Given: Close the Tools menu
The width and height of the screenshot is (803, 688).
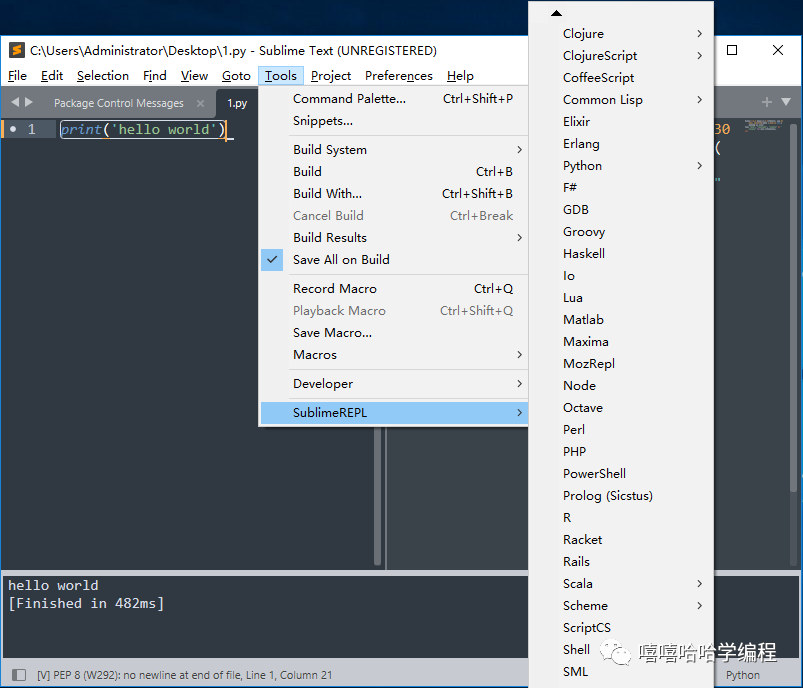Looking at the screenshot, I should pos(281,76).
